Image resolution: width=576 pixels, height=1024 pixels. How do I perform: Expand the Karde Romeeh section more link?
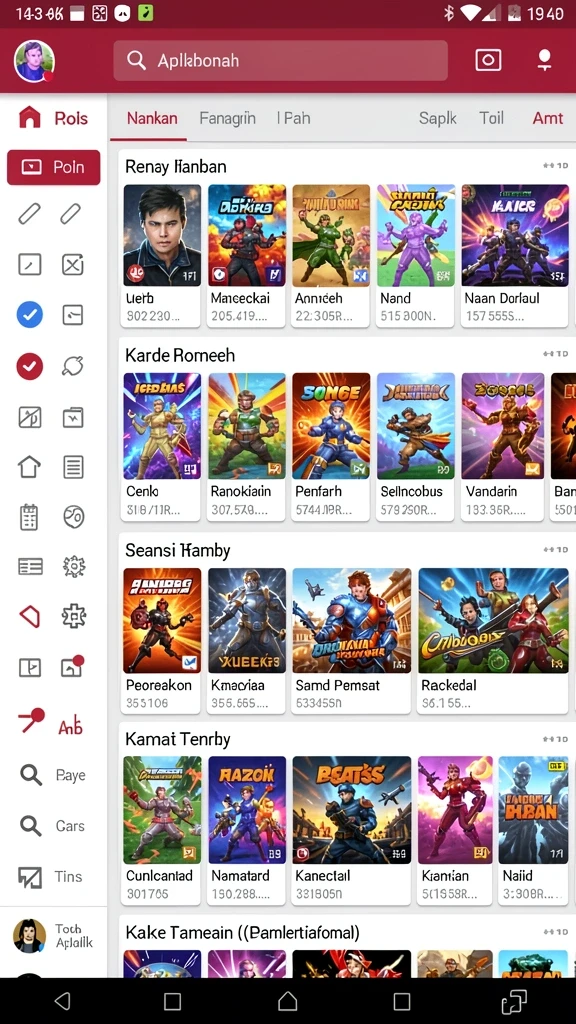coord(555,354)
